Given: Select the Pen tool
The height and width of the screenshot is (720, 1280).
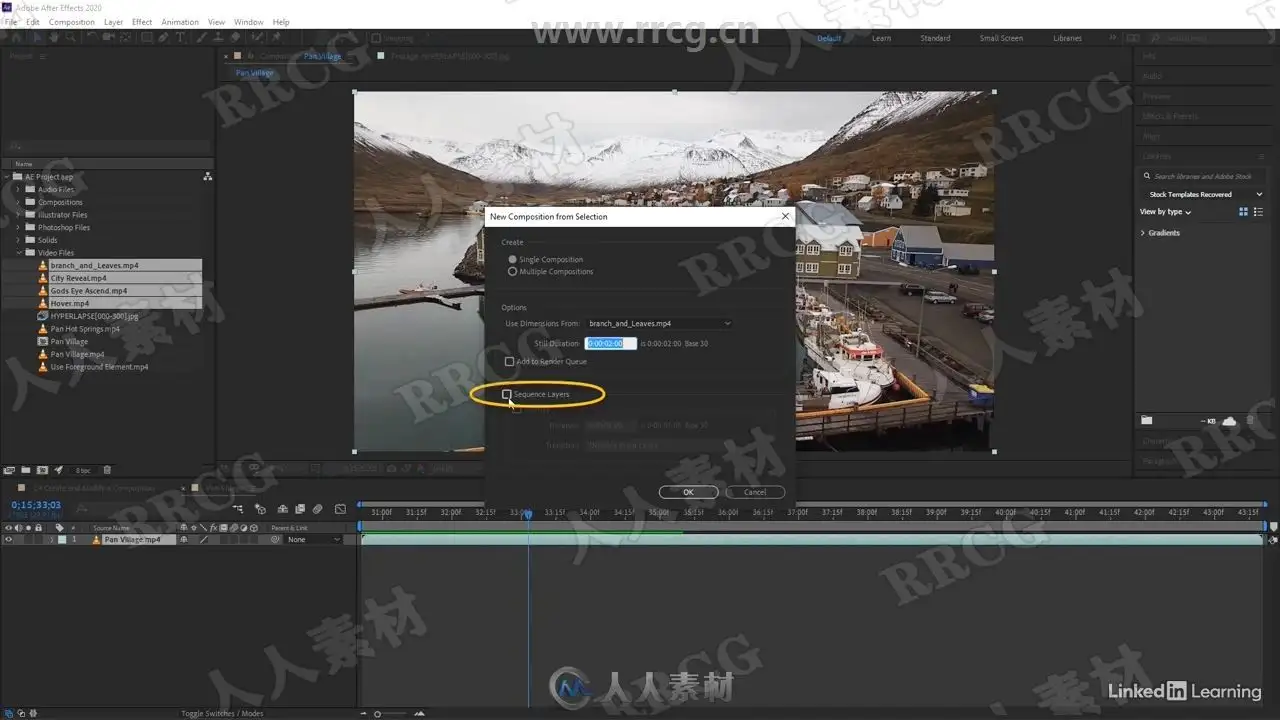Looking at the screenshot, I should (x=163, y=37).
